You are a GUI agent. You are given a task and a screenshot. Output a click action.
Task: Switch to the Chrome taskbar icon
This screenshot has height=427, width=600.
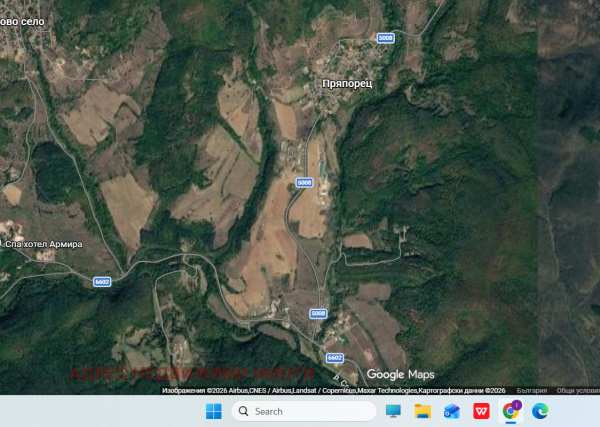[511, 411]
